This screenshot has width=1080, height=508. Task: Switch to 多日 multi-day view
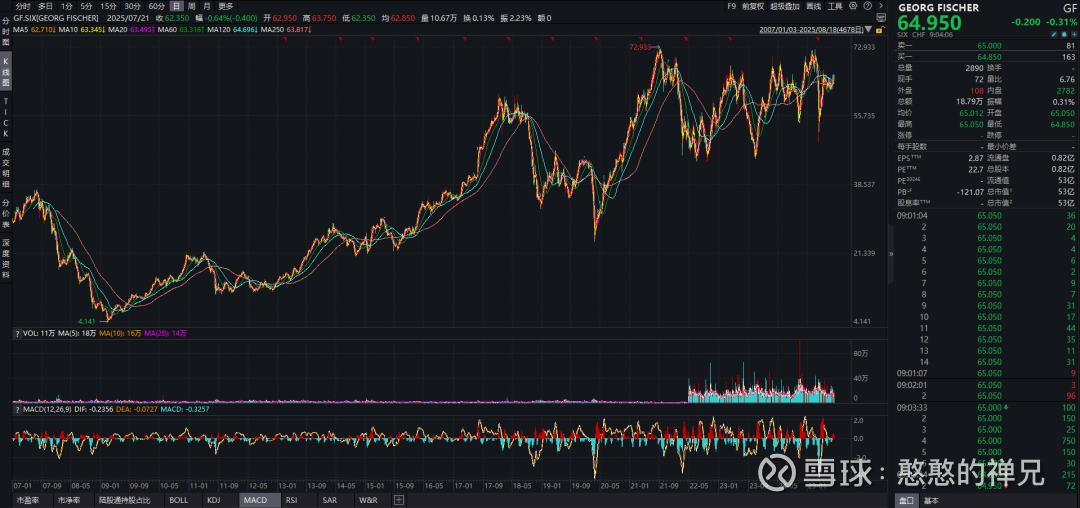pyautogui.click(x=45, y=6)
